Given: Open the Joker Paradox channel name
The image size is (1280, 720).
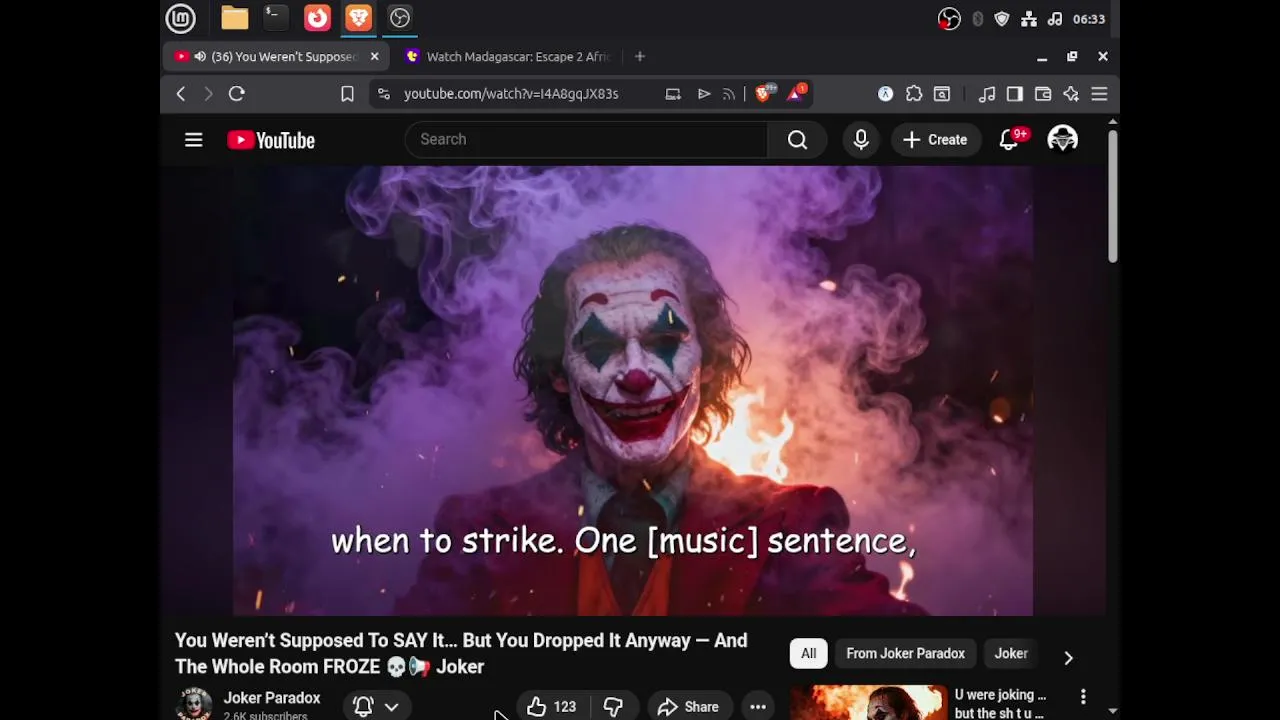Looking at the screenshot, I should coord(272,698).
